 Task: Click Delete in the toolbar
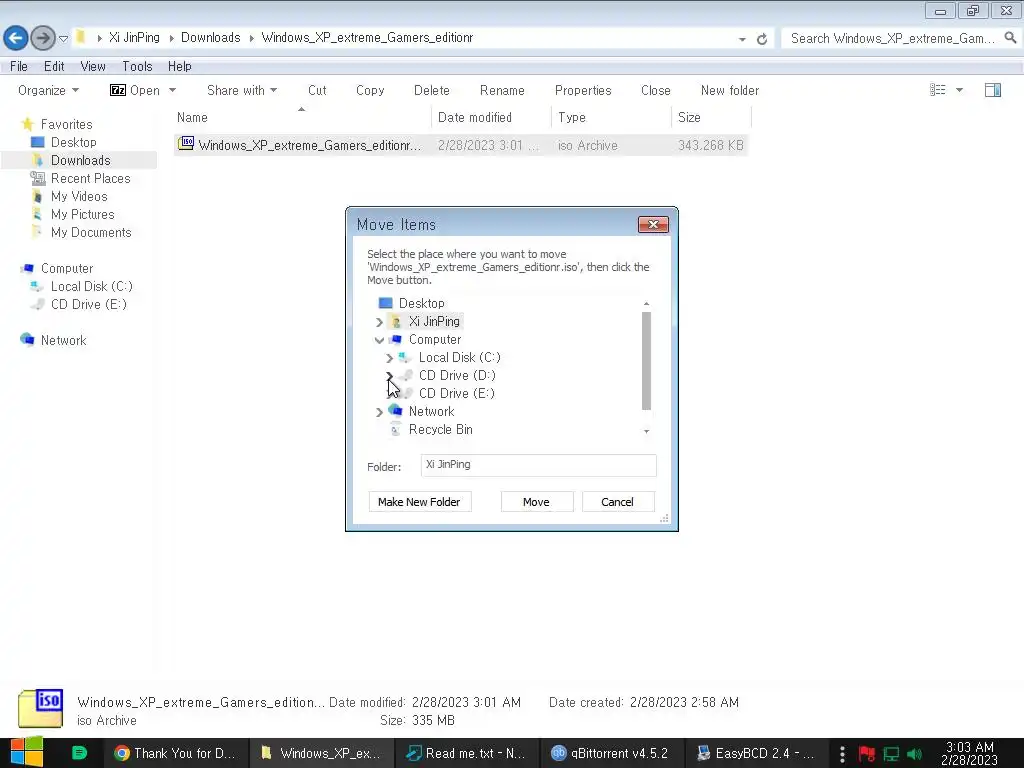432,90
